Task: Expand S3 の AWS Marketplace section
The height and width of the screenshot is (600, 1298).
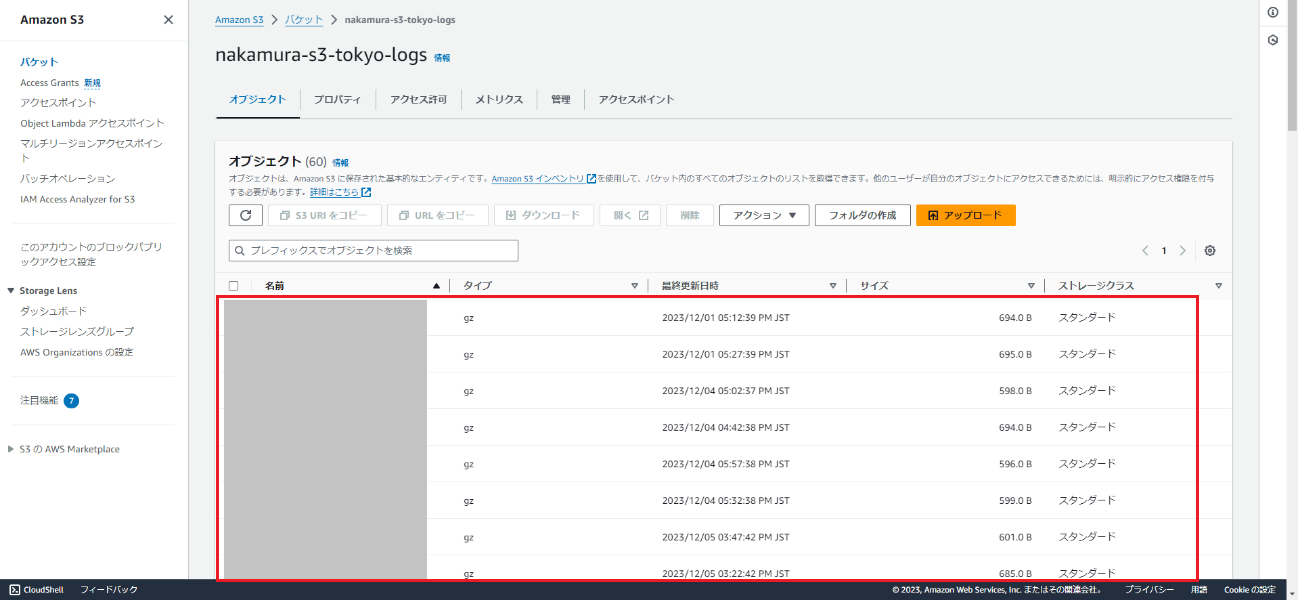Action: [11, 449]
